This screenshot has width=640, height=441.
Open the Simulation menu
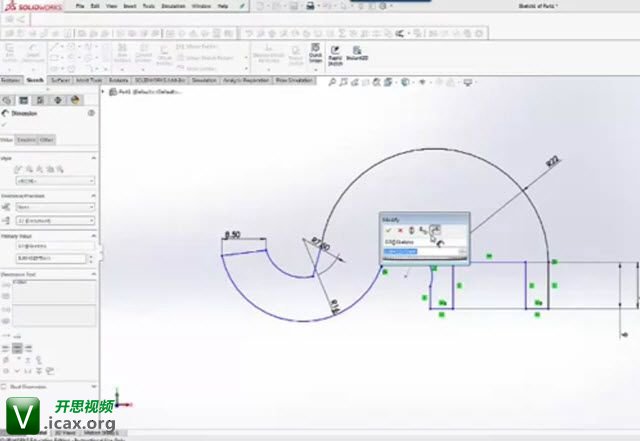point(173,6)
